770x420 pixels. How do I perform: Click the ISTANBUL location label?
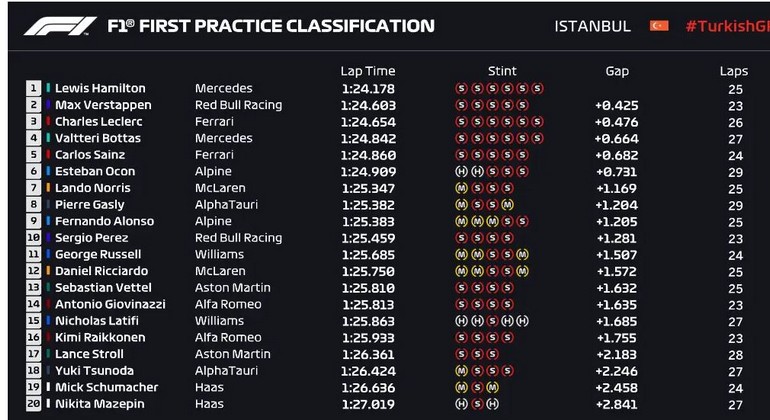point(593,26)
